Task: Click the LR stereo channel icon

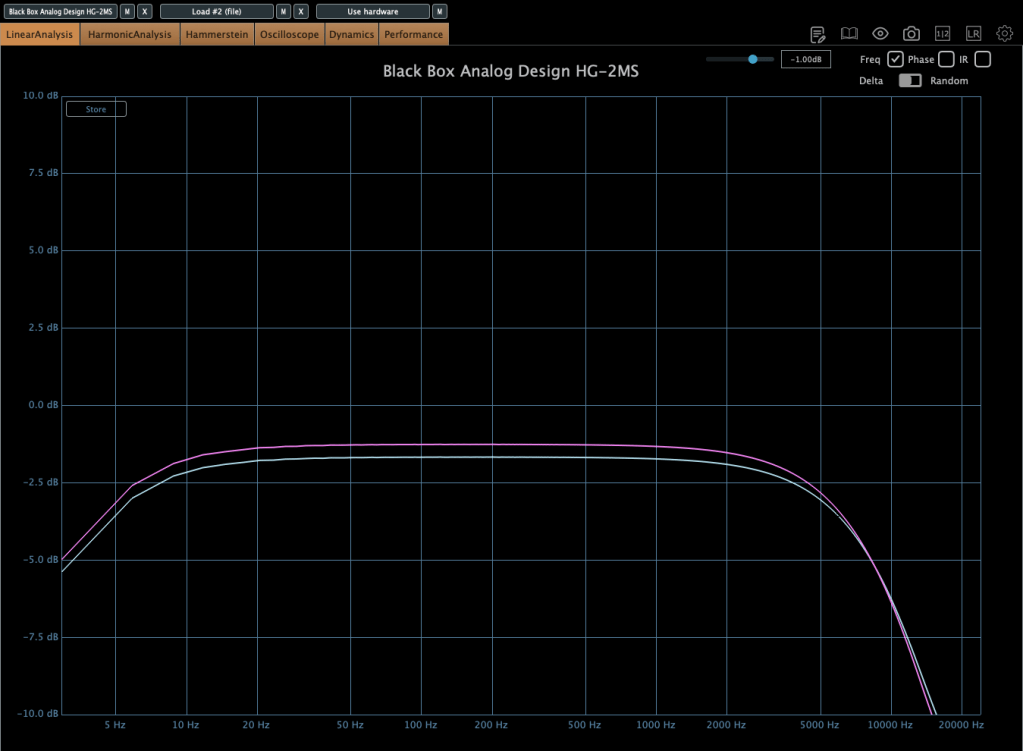Action: (x=973, y=34)
